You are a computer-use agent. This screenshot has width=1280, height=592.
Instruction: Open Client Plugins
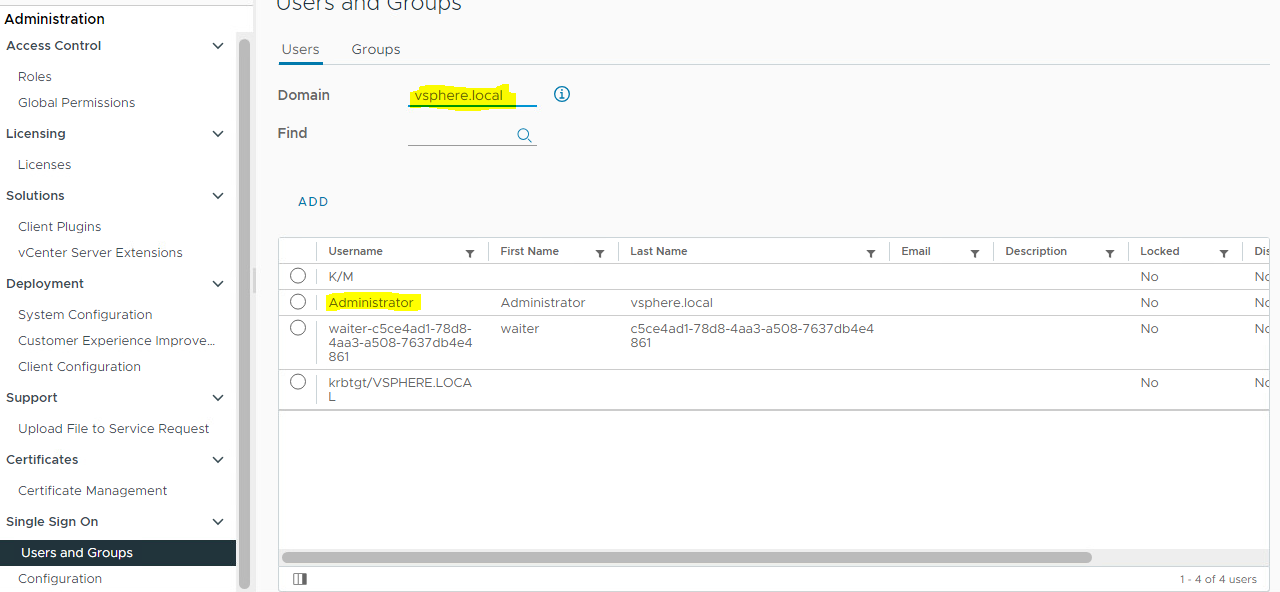(x=59, y=227)
